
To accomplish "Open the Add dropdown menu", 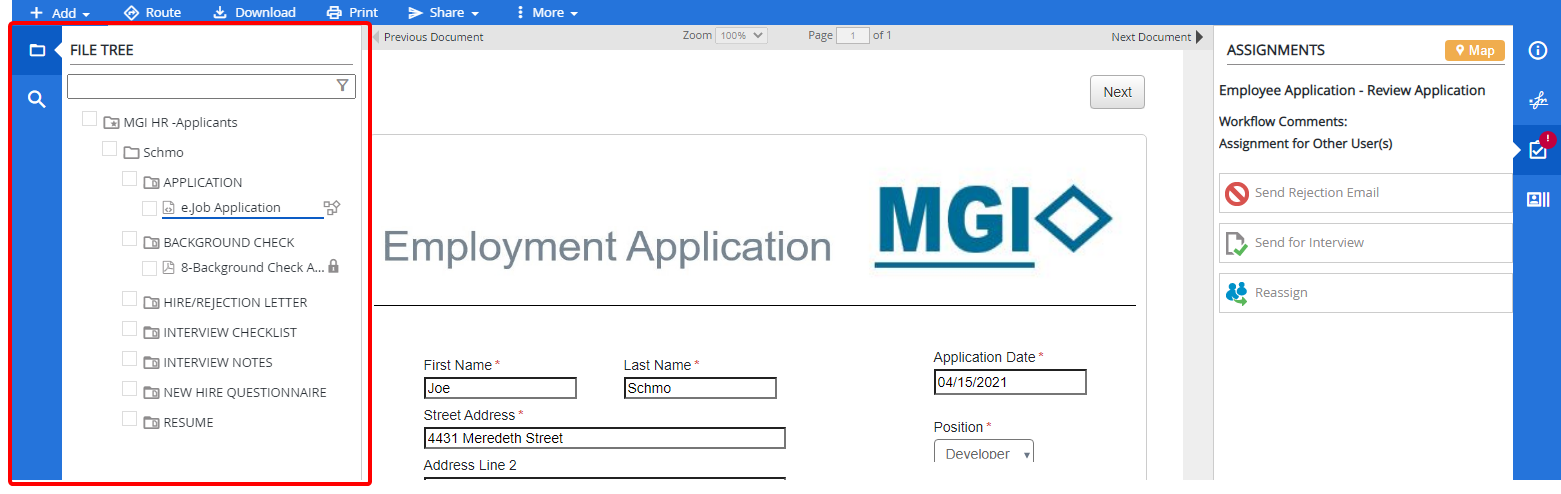I will pyautogui.click(x=60, y=13).
